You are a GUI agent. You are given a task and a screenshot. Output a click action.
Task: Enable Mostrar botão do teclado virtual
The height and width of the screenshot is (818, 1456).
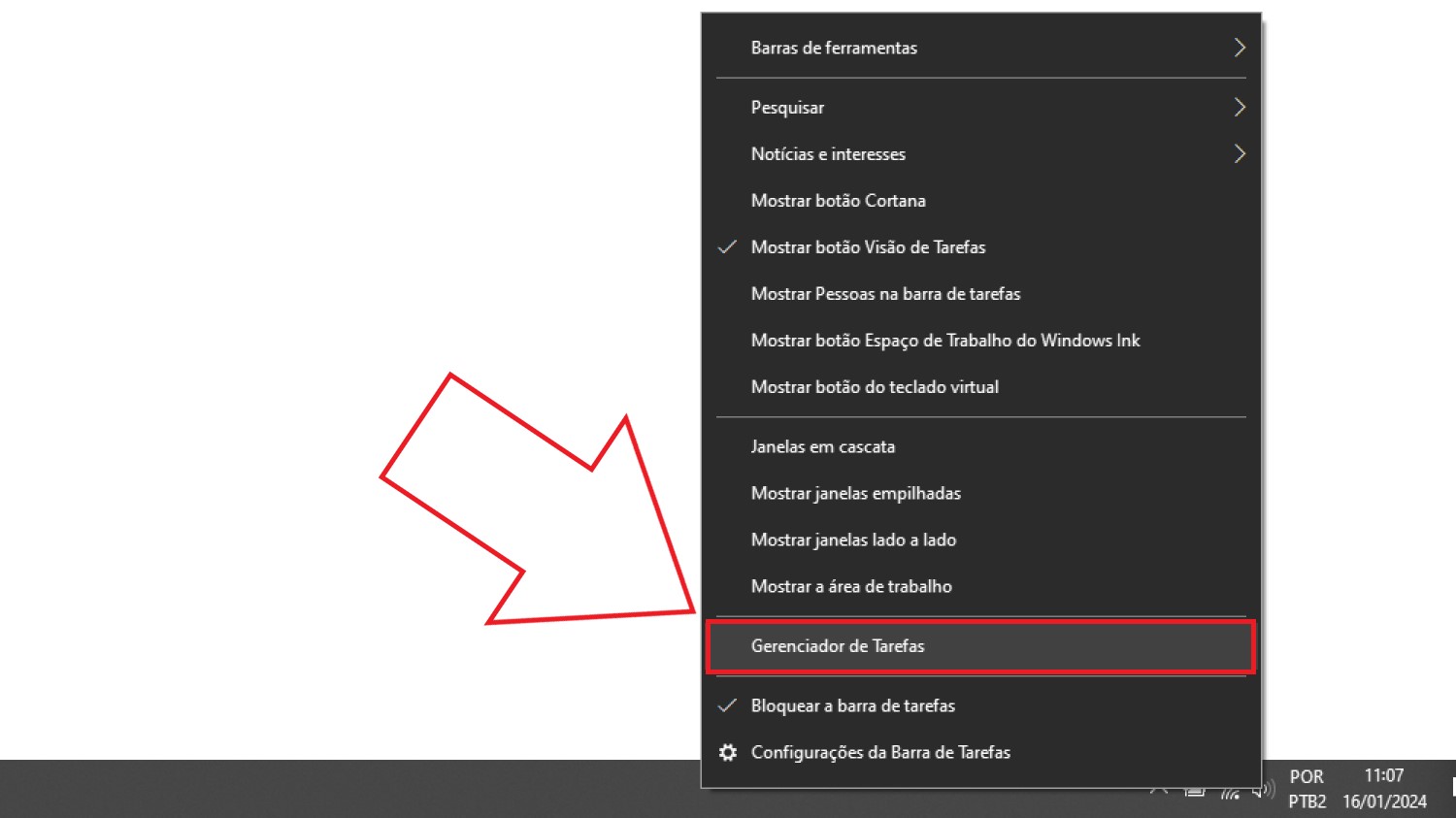point(980,387)
